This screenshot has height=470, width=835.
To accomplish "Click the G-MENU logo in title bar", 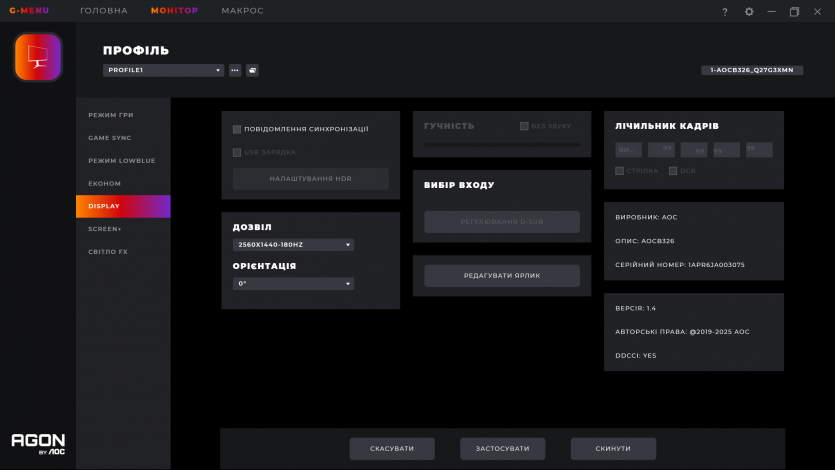I will (x=29, y=11).
